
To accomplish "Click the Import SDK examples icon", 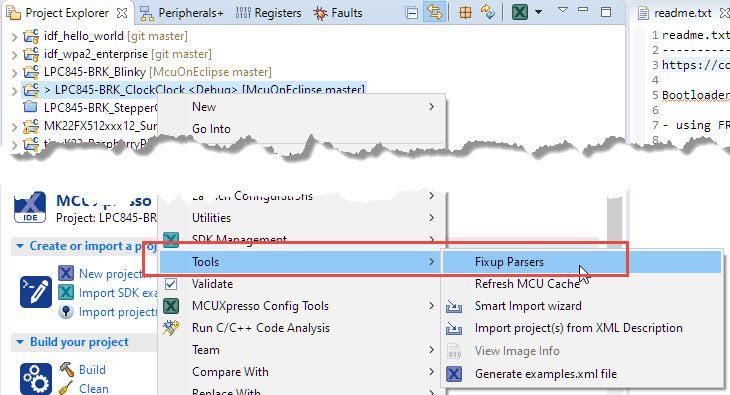I will [x=66, y=293].
